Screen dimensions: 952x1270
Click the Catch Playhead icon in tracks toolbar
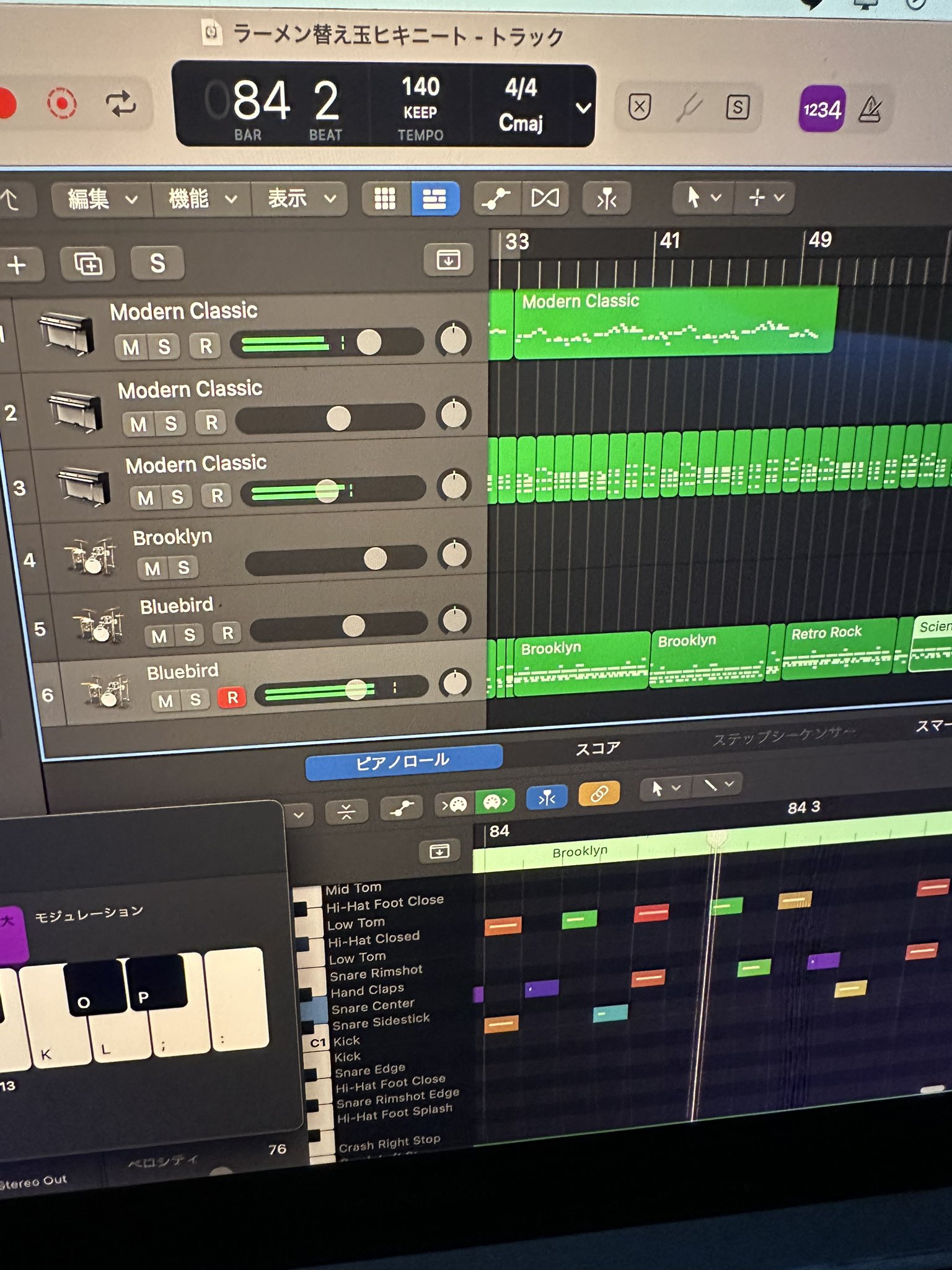(x=606, y=198)
